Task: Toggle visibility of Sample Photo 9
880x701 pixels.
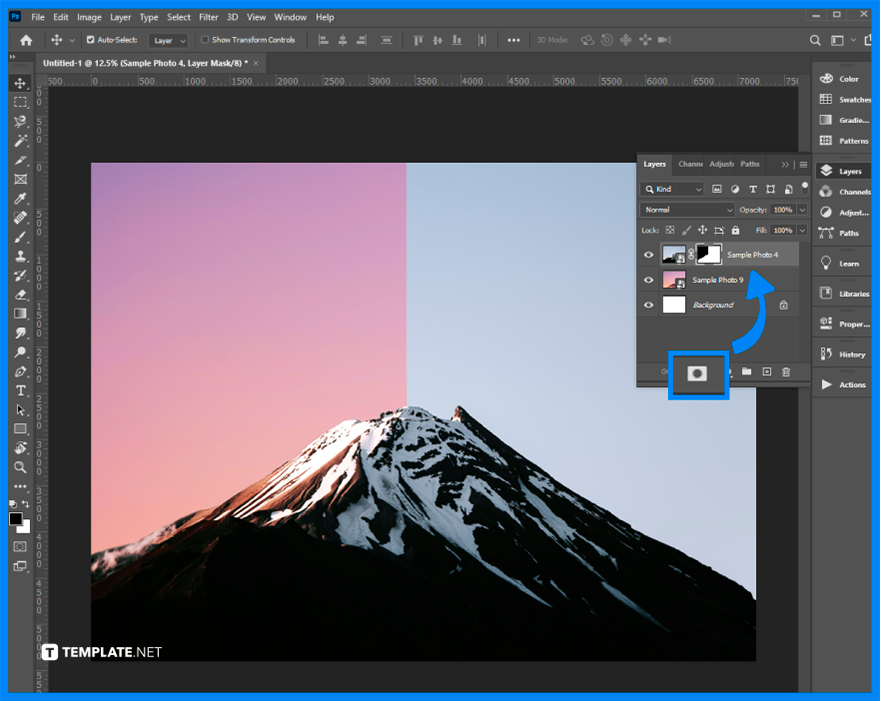Action: tap(649, 280)
